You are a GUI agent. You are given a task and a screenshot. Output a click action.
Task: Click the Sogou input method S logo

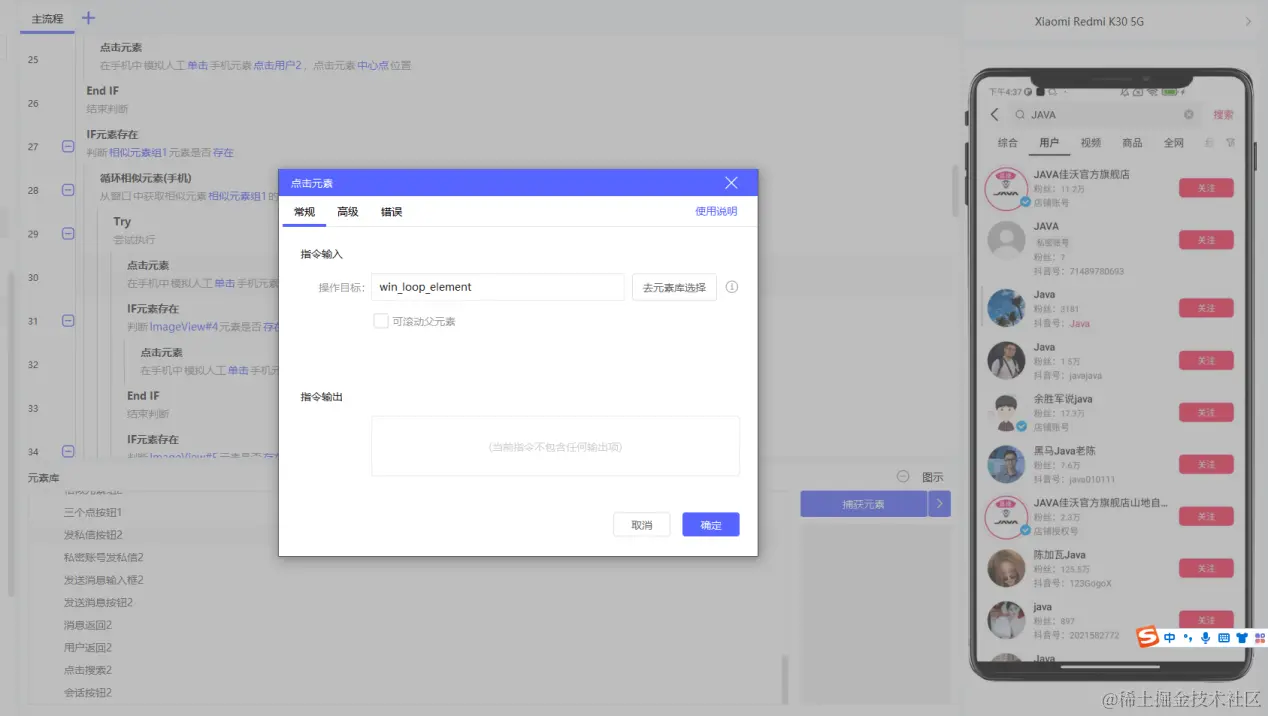coord(1148,637)
